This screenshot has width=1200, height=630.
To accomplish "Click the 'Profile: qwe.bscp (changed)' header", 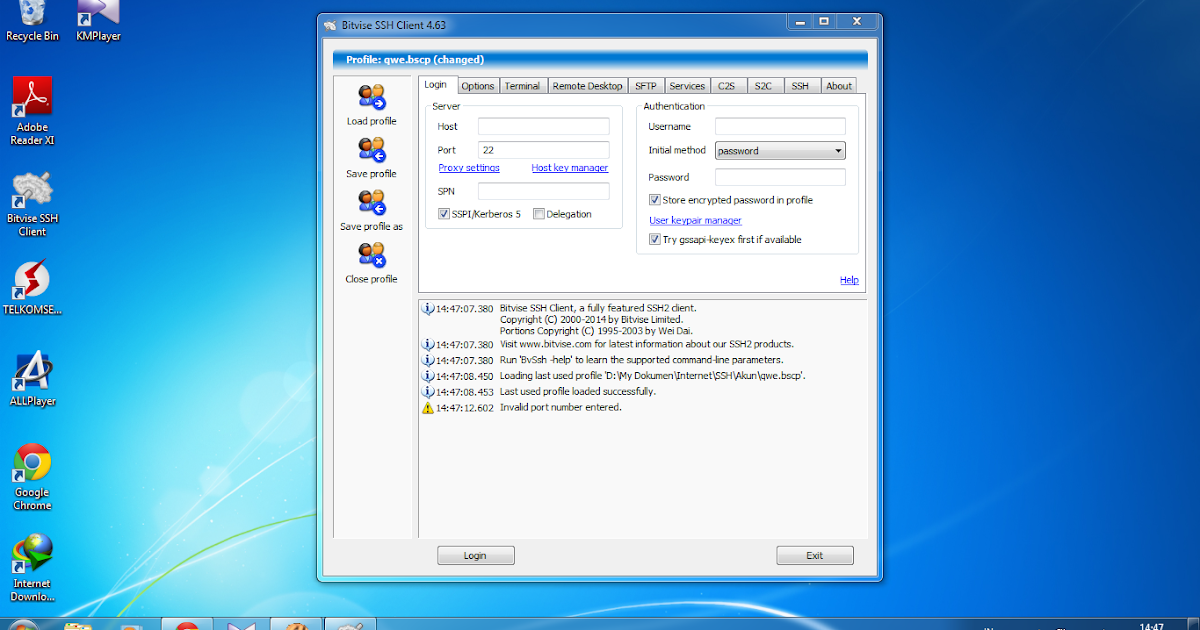I will point(415,60).
